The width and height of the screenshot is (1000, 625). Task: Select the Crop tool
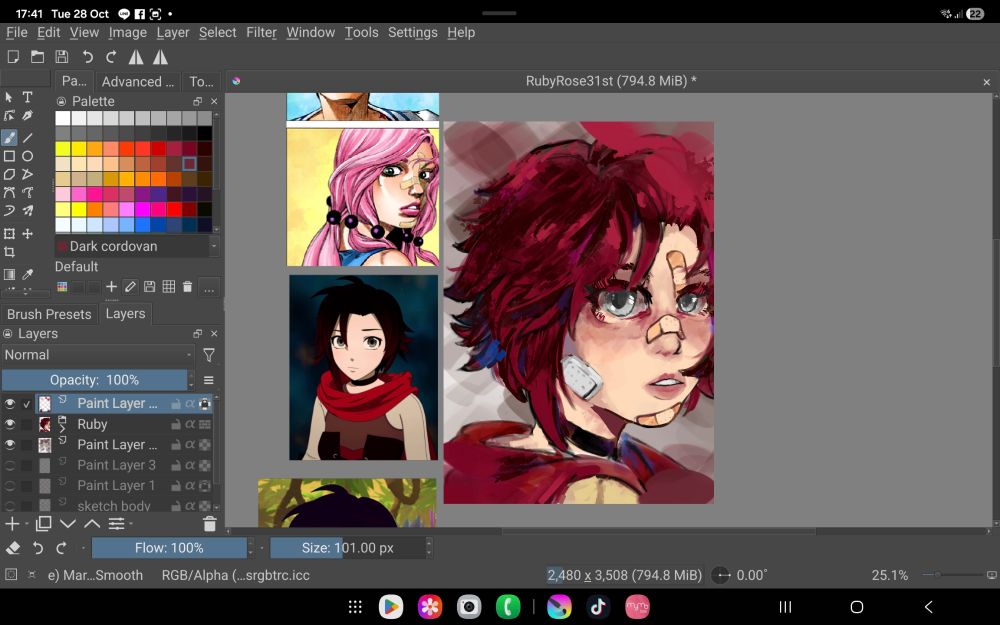click(x=9, y=252)
